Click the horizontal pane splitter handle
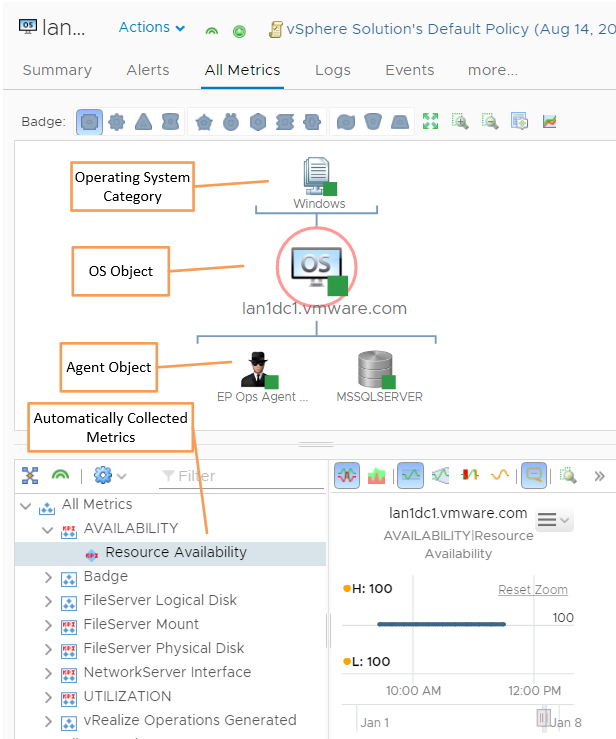Screen dimensions: 616x739 [316, 444]
